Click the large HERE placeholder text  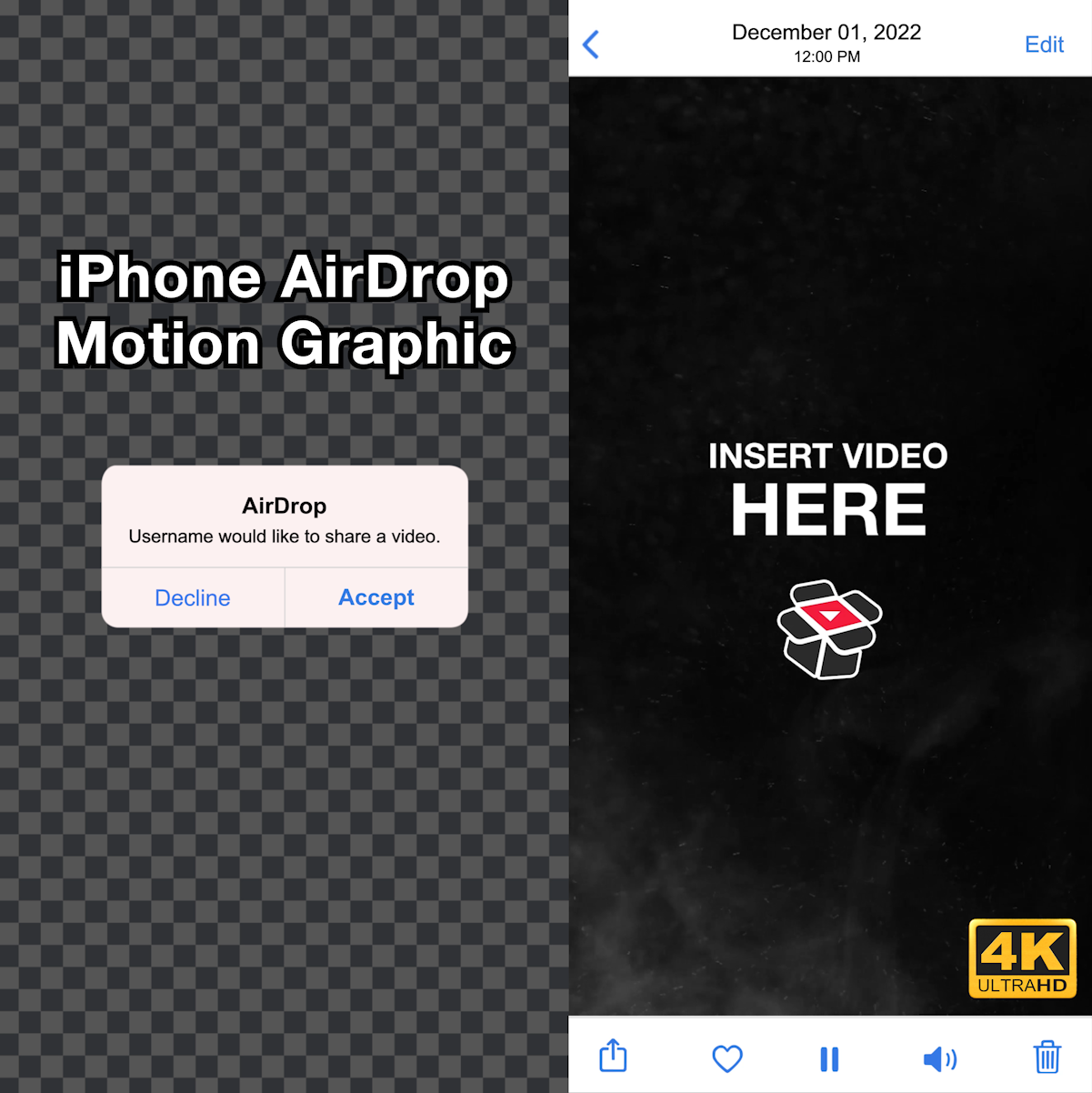828,510
